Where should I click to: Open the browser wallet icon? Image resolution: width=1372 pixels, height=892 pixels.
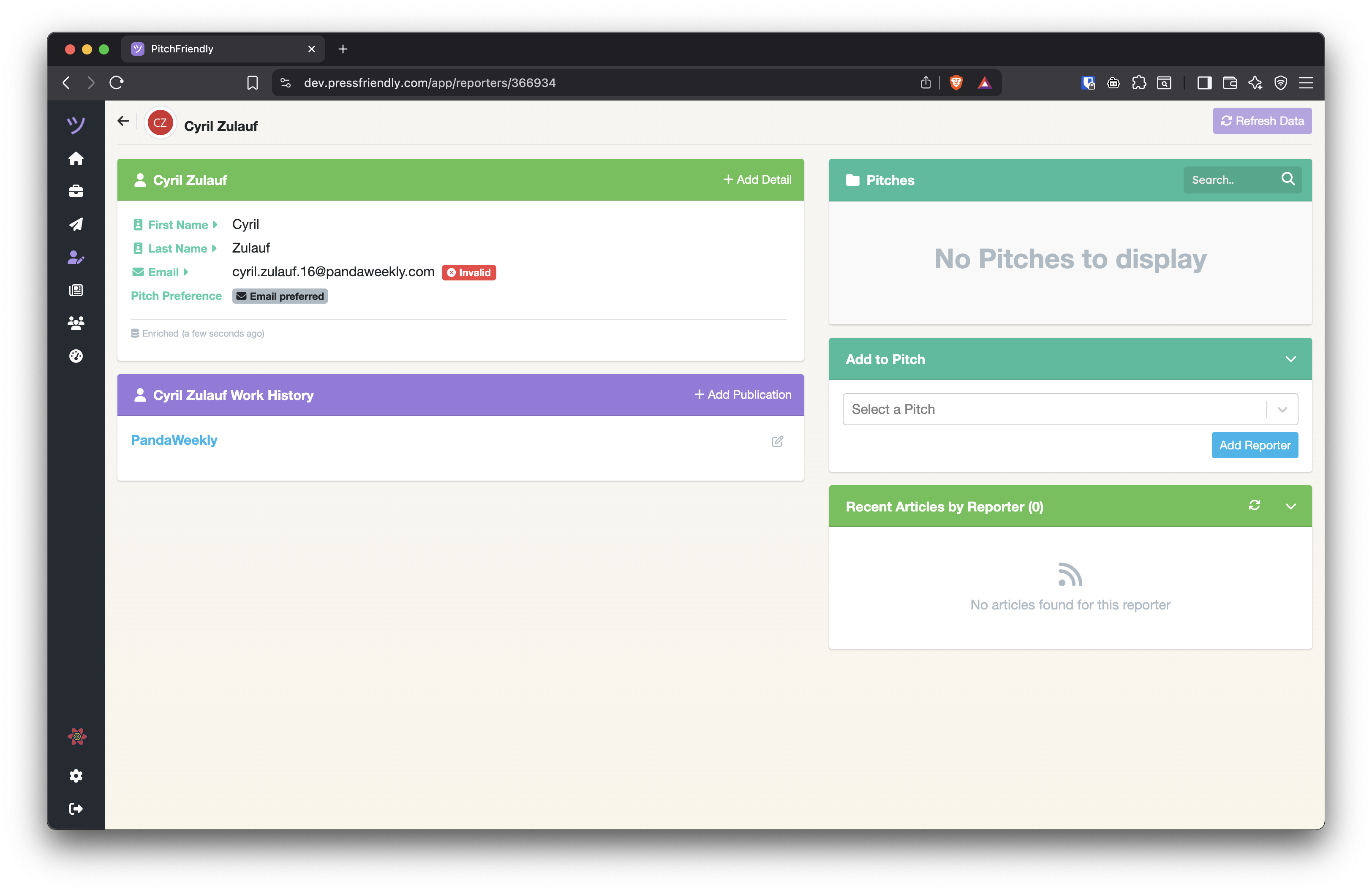[x=1230, y=83]
